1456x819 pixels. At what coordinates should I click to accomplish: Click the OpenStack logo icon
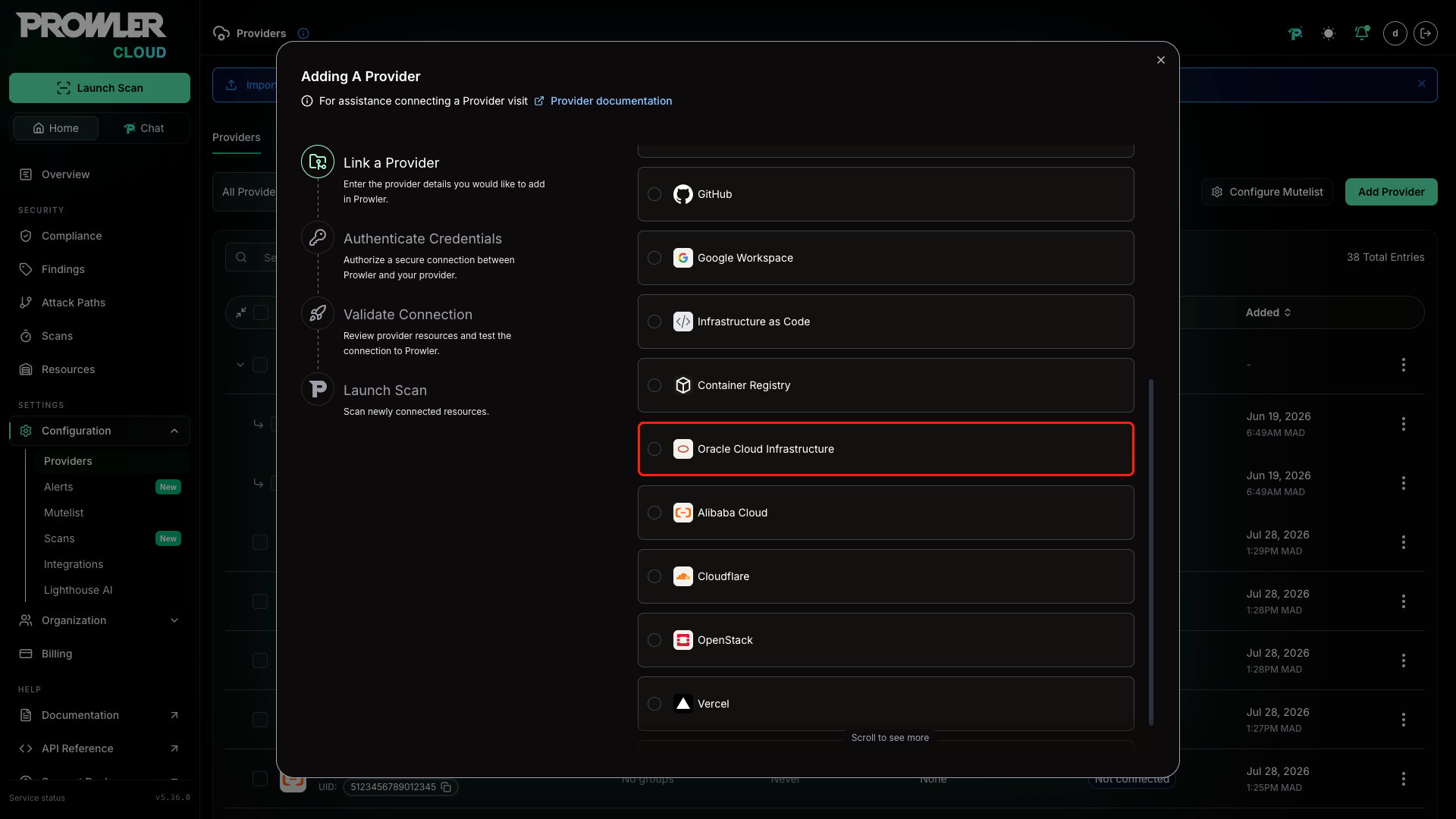683,640
